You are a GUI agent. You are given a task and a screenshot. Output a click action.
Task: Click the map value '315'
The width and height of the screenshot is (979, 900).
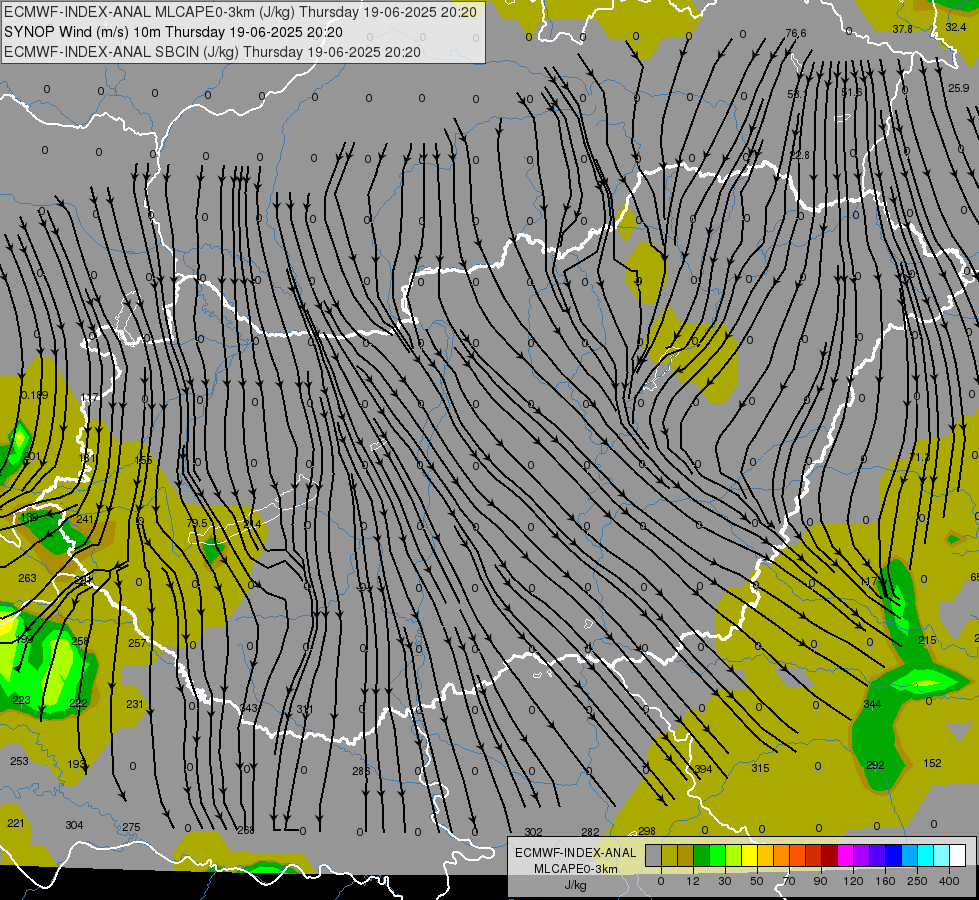click(x=760, y=768)
